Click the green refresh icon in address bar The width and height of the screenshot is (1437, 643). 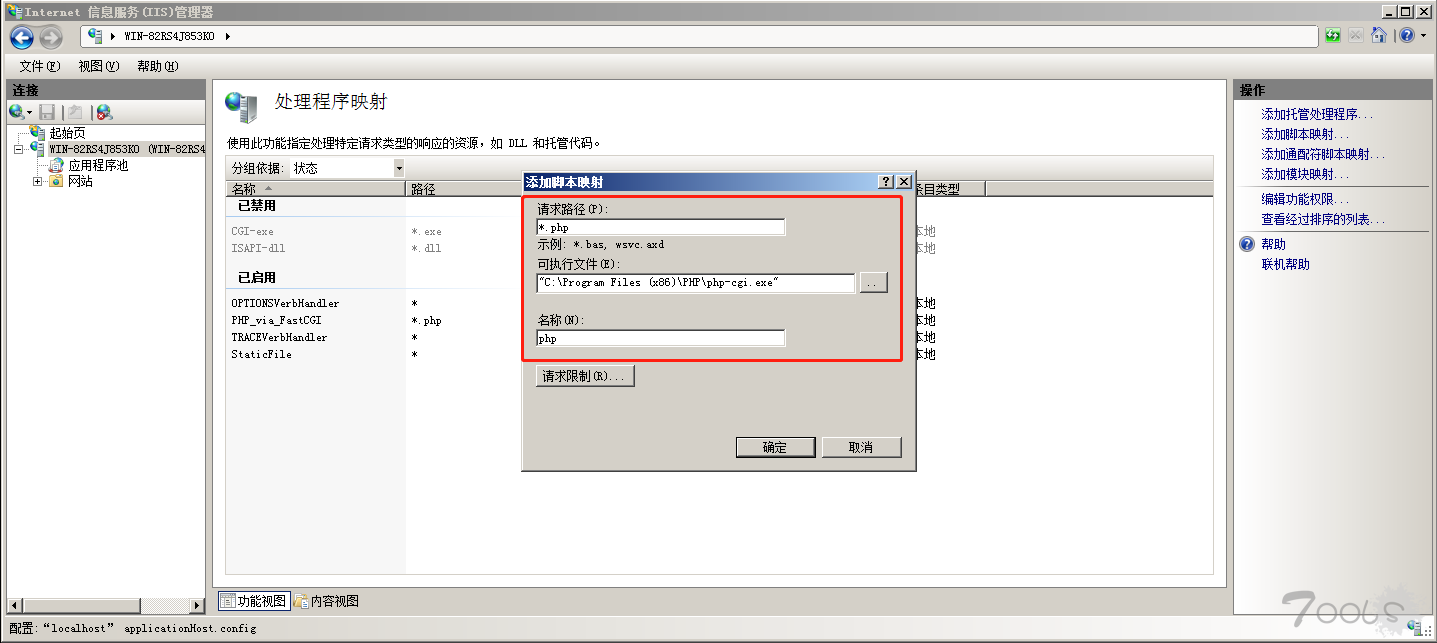click(1333, 36)
